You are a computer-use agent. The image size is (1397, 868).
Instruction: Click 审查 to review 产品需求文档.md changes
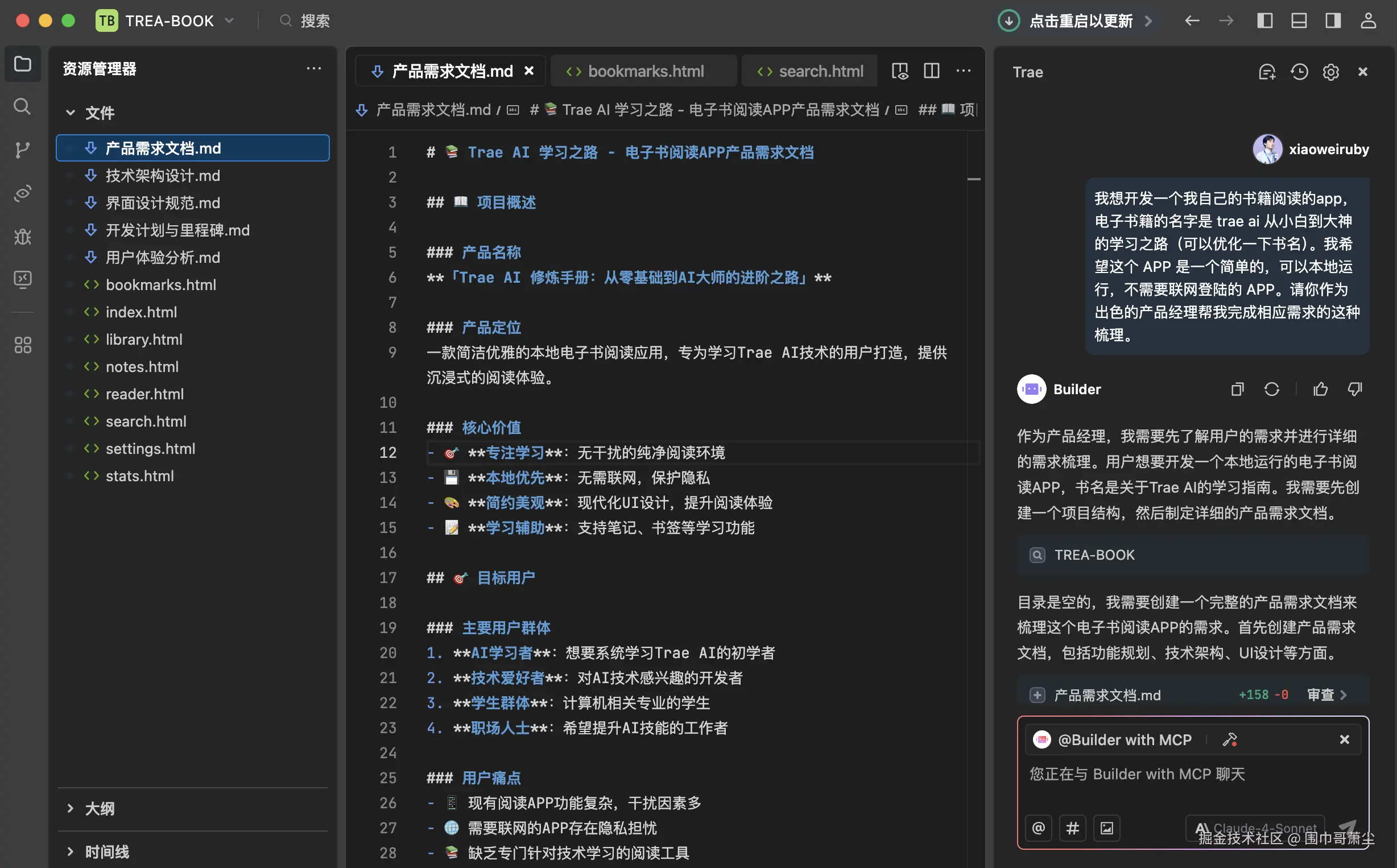[x=1321, y=695]
